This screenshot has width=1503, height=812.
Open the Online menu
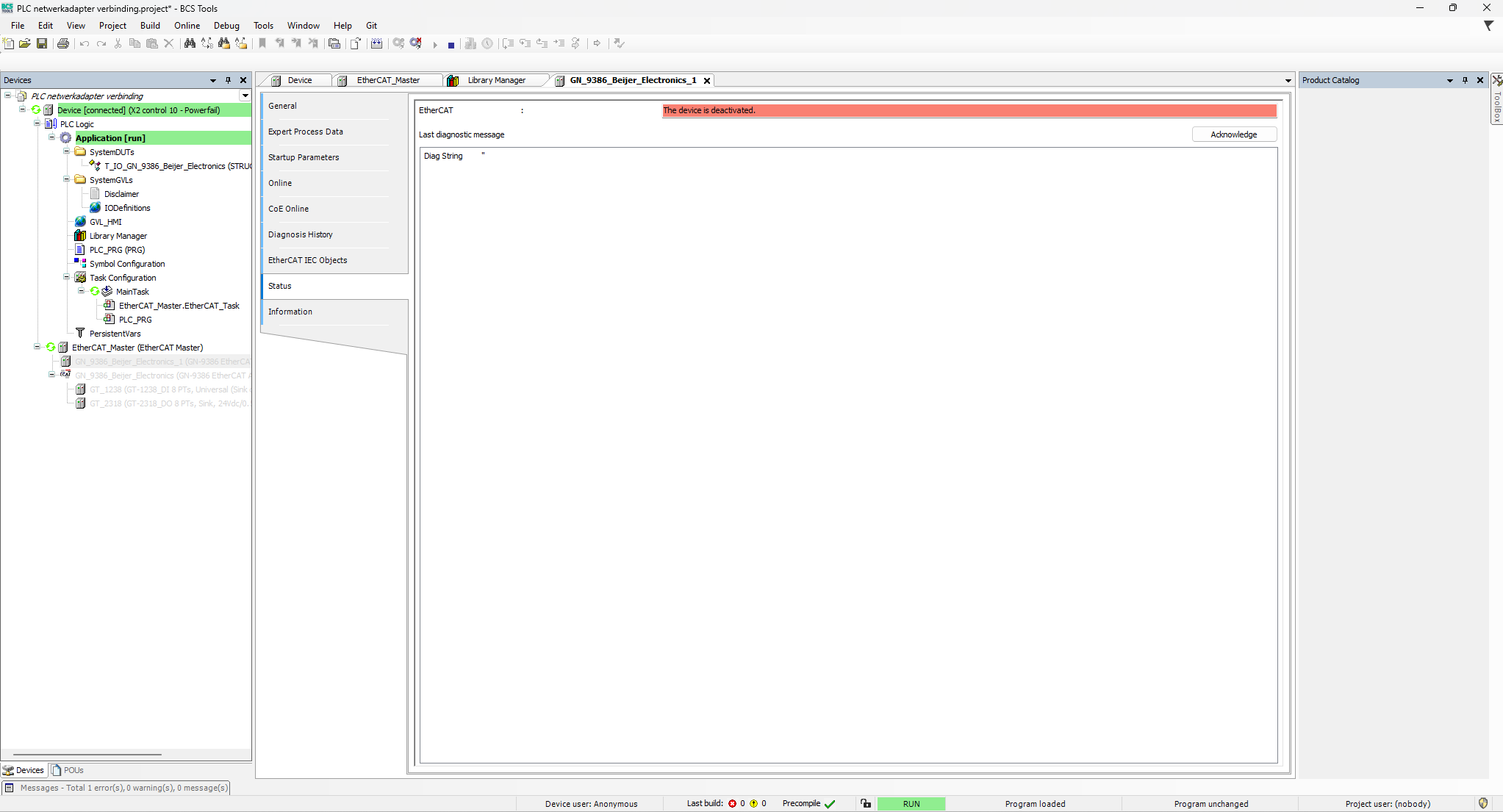click(187, 25)
